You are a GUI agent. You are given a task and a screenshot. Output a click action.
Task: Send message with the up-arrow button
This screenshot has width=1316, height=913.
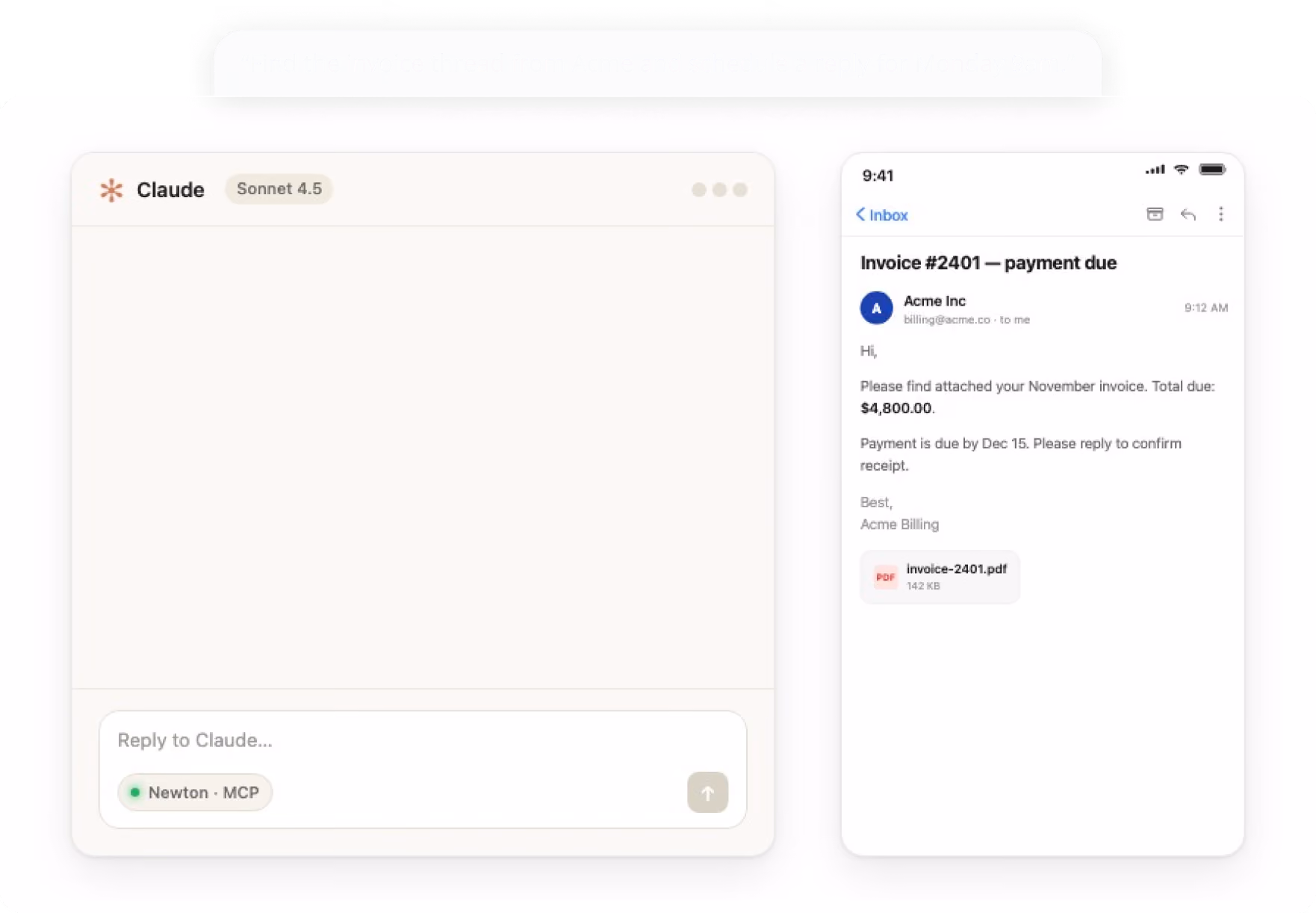point(707,793)
